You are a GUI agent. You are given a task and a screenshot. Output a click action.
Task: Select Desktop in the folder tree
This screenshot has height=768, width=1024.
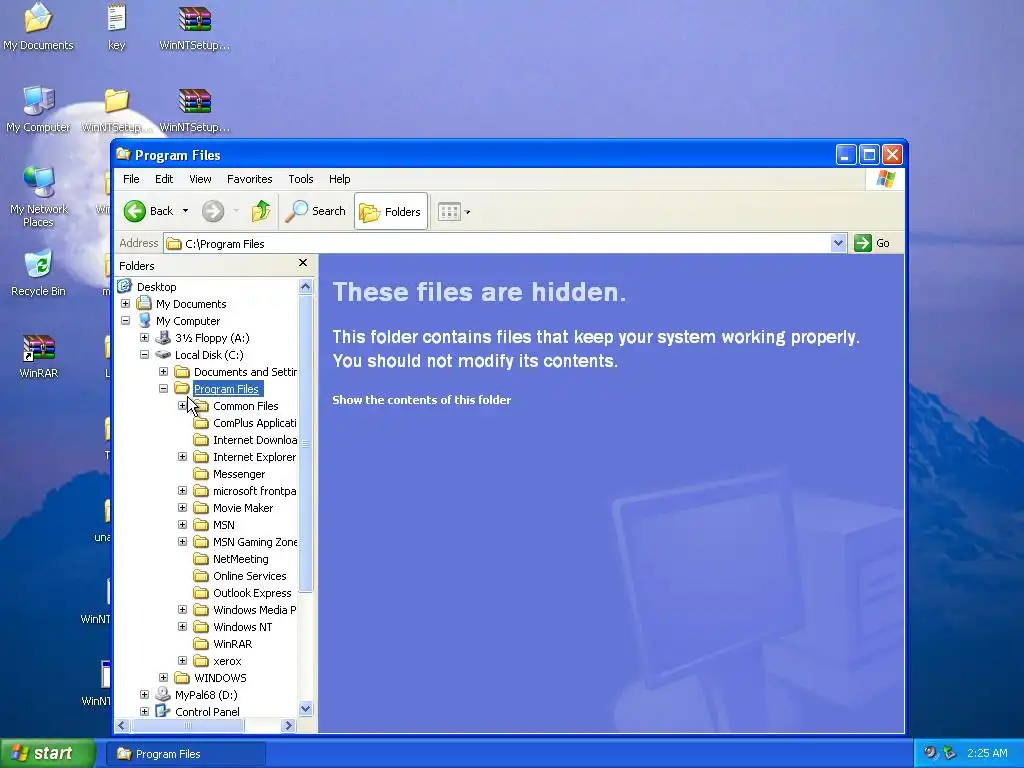157,287
